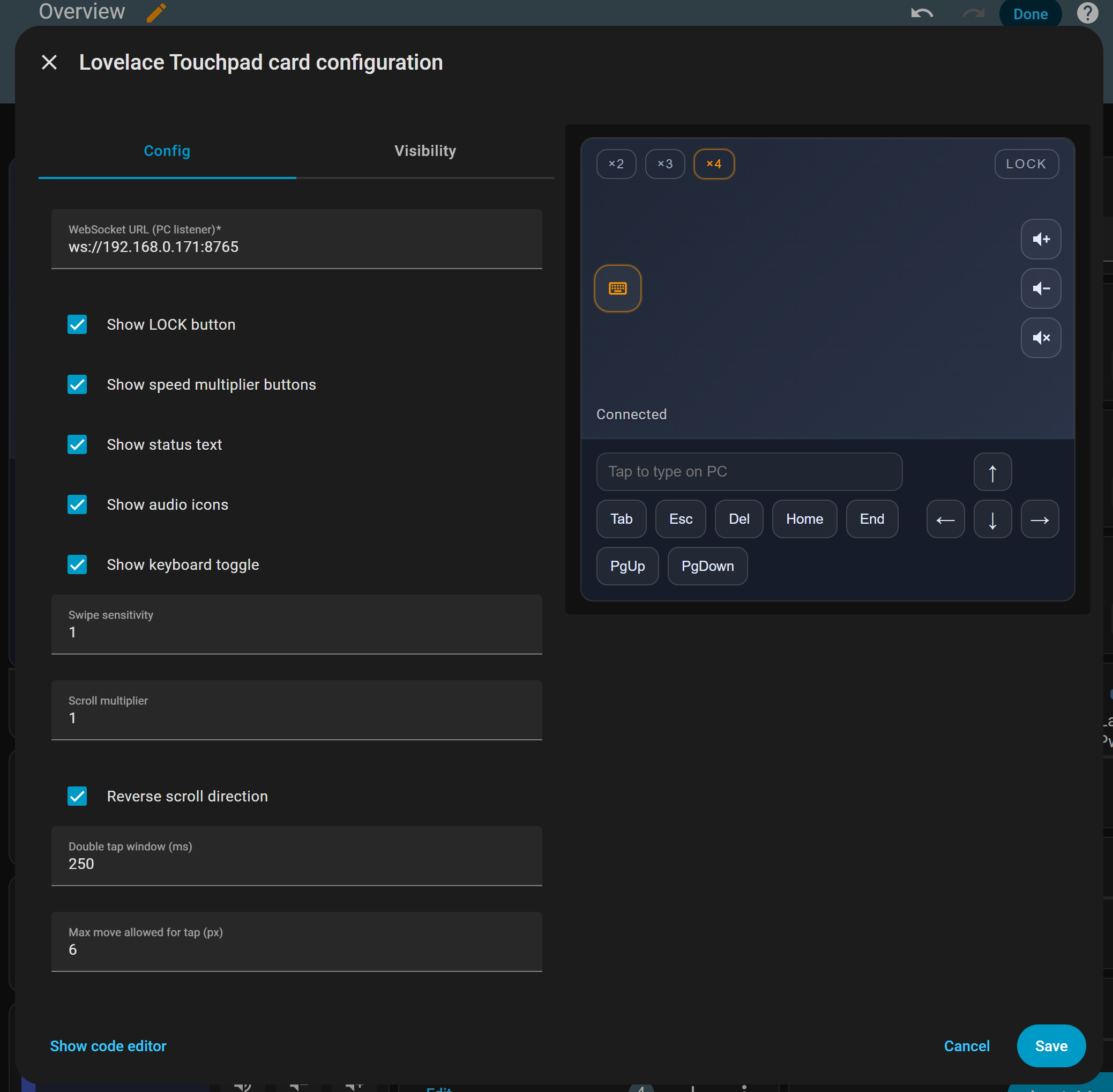Click the WebSocket URL input field

[x=296, y=247]
